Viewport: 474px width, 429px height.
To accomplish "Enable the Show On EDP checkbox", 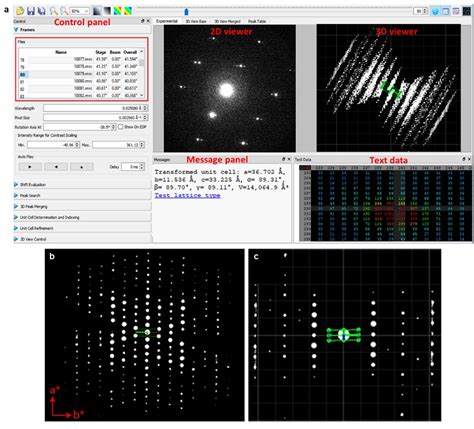I will (x=121, y=127).
